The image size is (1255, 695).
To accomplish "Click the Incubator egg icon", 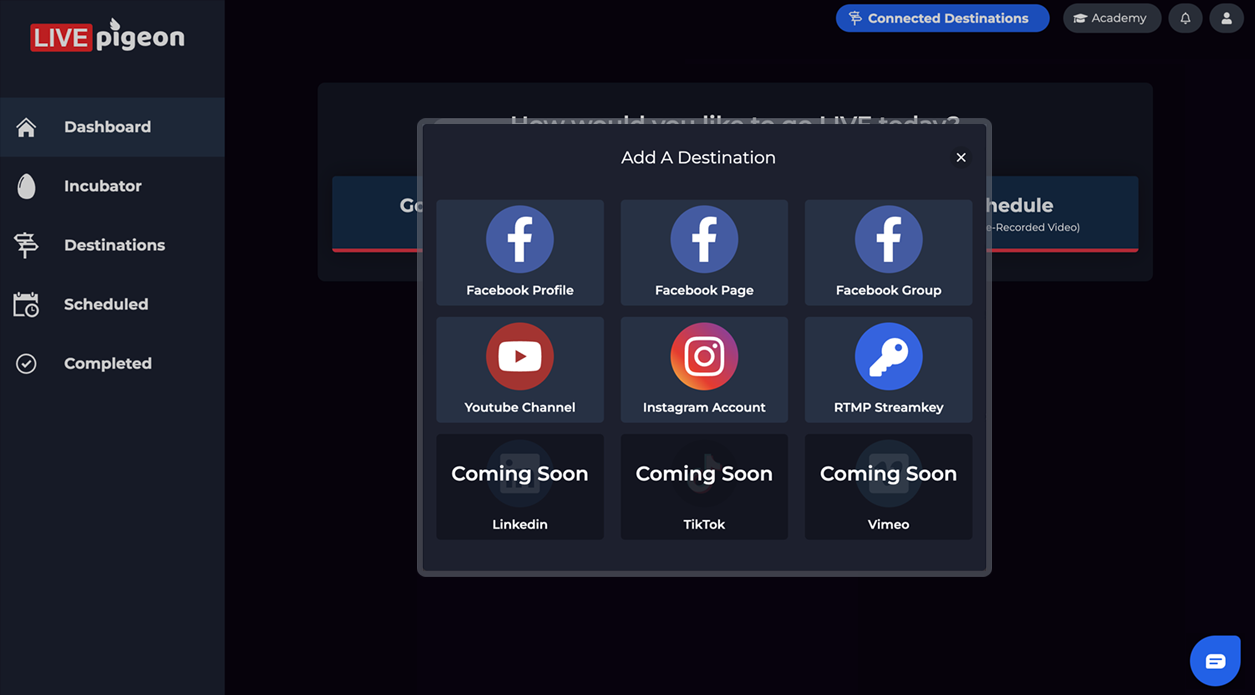I will click(x=26, y=186).
